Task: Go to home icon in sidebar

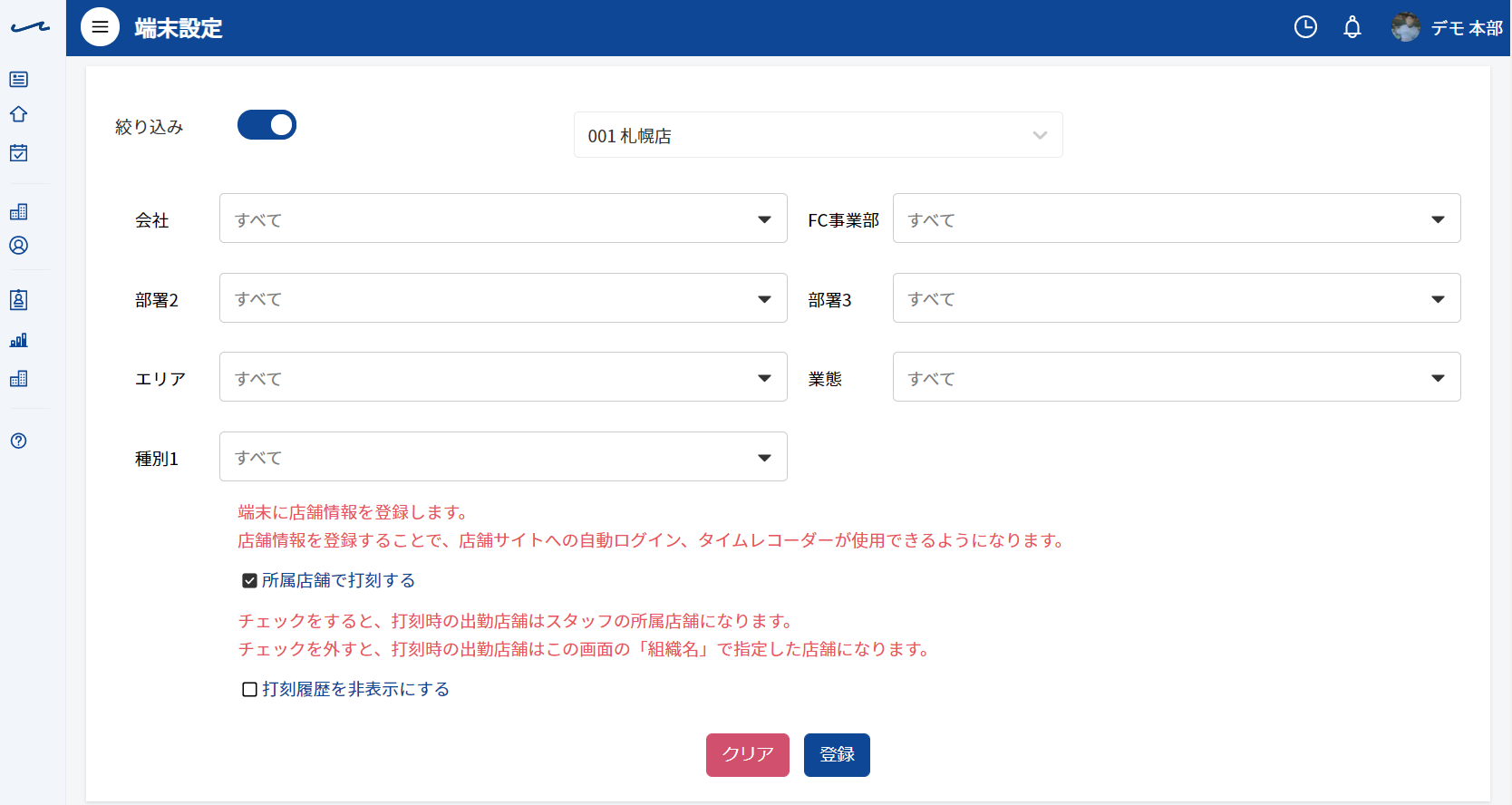Action: tap(18, 114)
